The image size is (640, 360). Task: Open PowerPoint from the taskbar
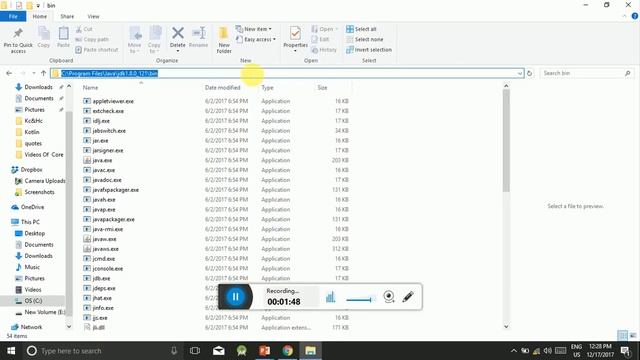click(x=264, y=351)
